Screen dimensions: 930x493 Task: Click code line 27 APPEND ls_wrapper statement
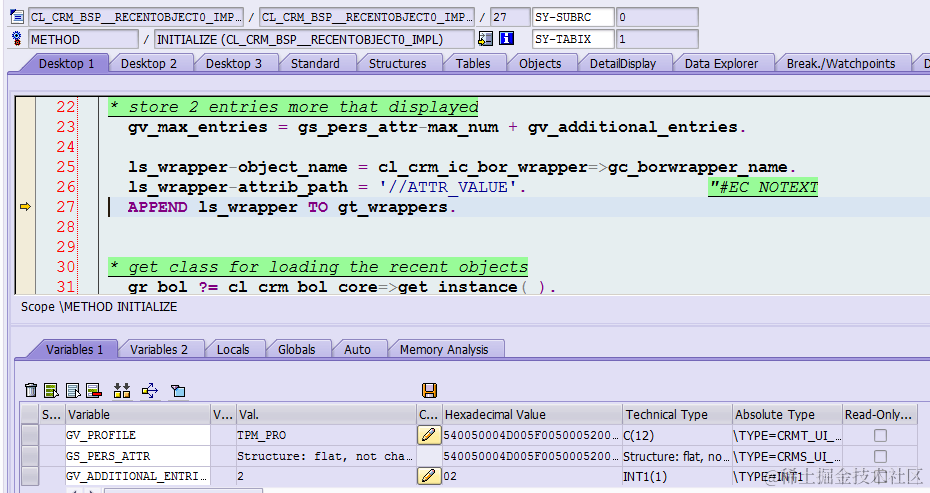(x=291, y=207)
